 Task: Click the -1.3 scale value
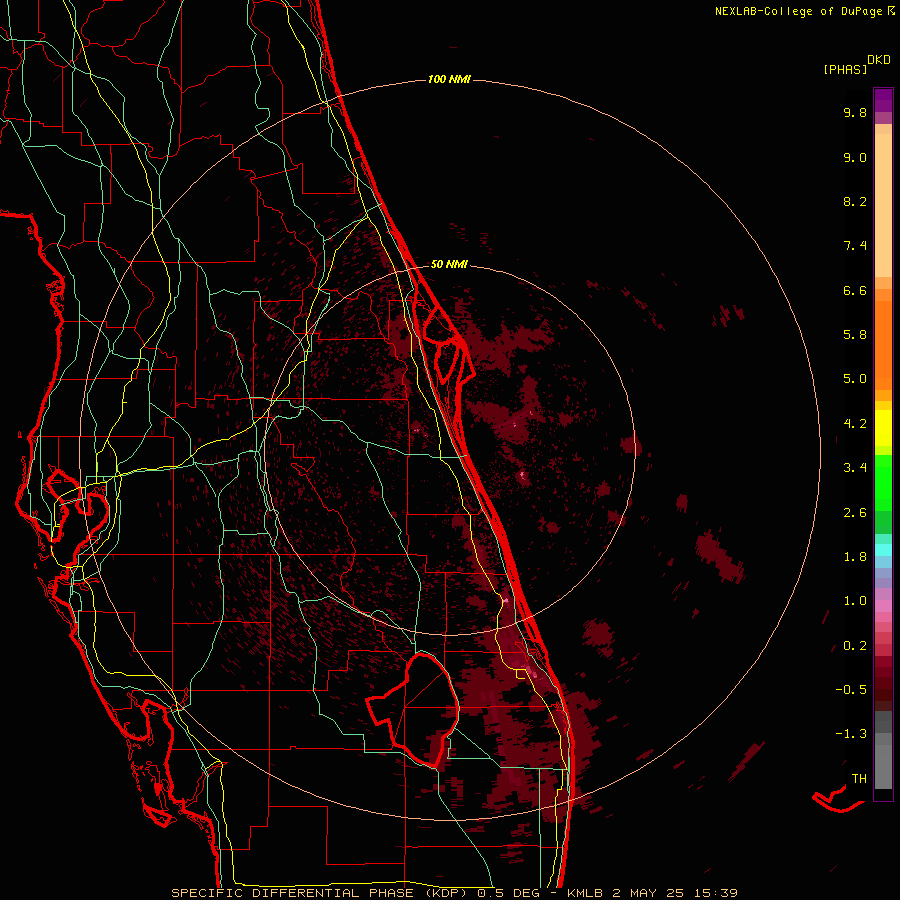click(x=851, y=734)
